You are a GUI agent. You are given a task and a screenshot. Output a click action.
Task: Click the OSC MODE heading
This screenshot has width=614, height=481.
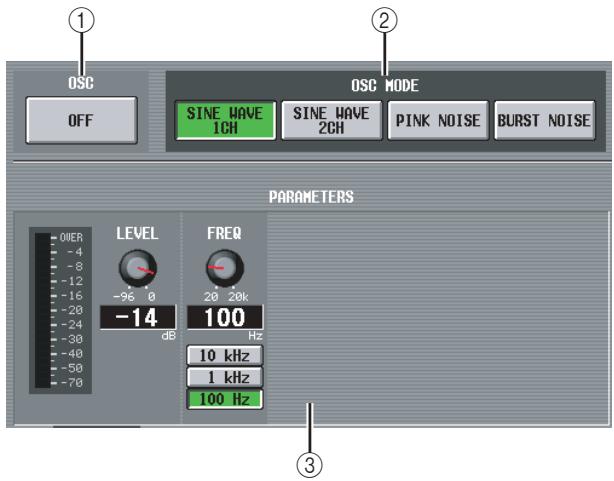tap(385, 85)
